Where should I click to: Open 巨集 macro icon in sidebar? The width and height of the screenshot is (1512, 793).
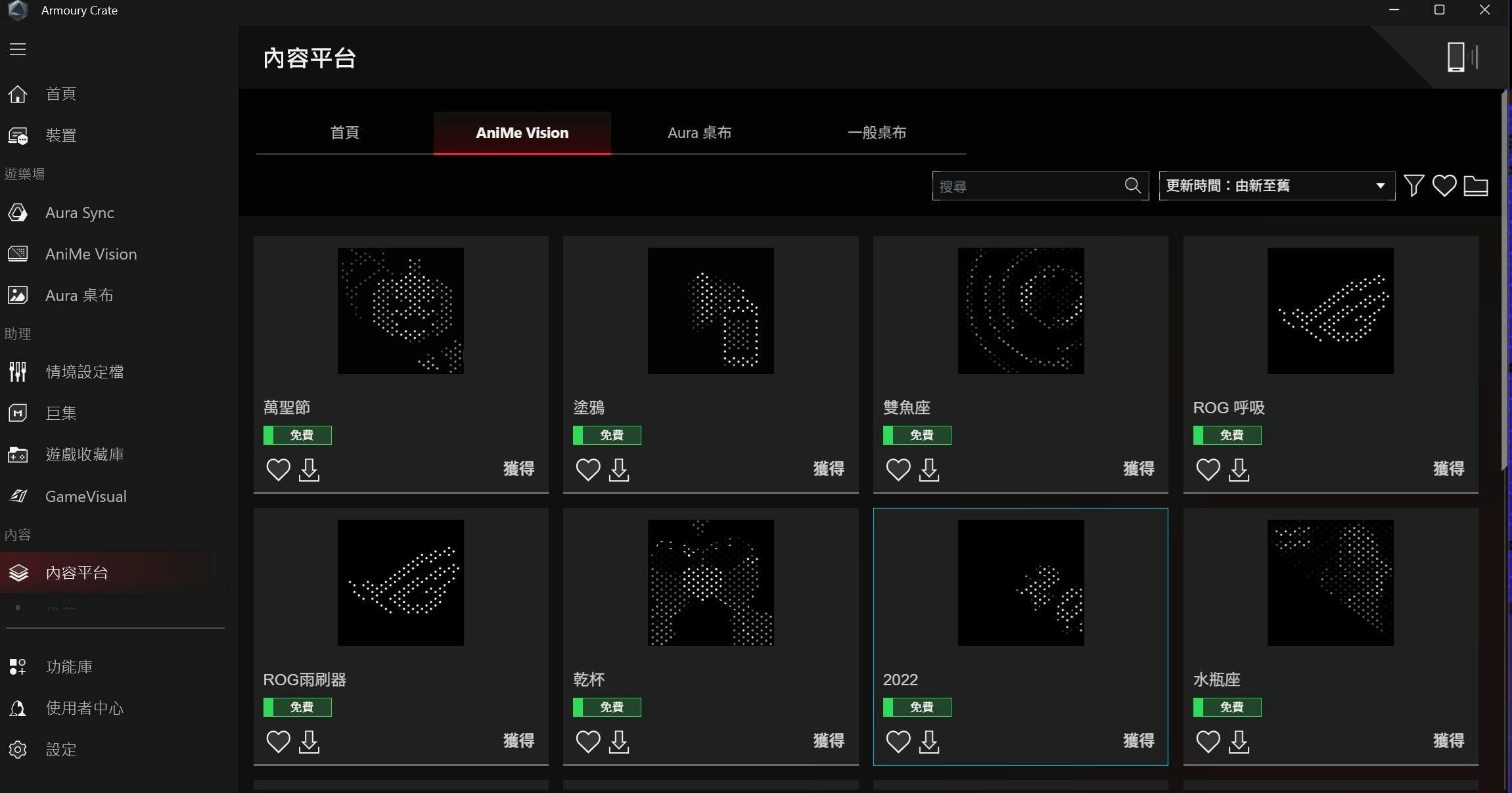tap(18, 413)
